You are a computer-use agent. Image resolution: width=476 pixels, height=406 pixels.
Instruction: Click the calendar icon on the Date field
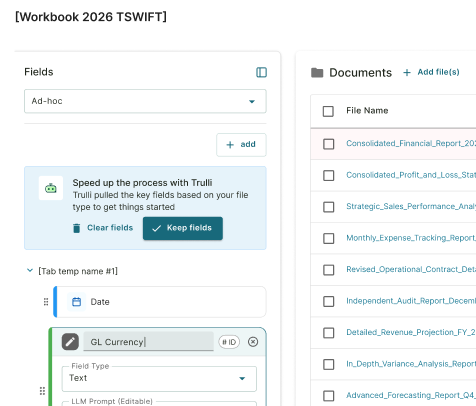[77, 302]
